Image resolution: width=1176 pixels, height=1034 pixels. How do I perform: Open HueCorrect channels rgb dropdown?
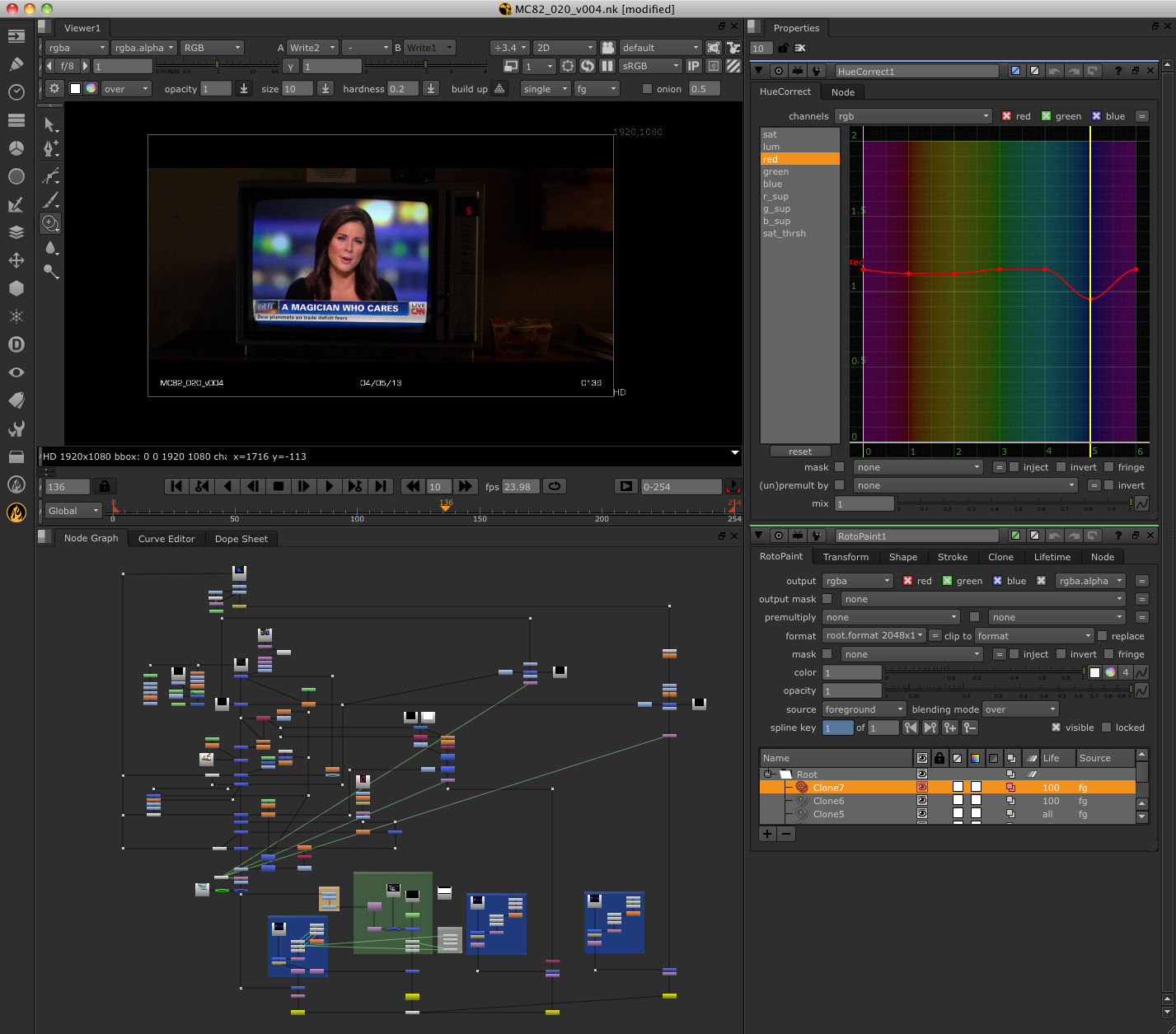913,116
